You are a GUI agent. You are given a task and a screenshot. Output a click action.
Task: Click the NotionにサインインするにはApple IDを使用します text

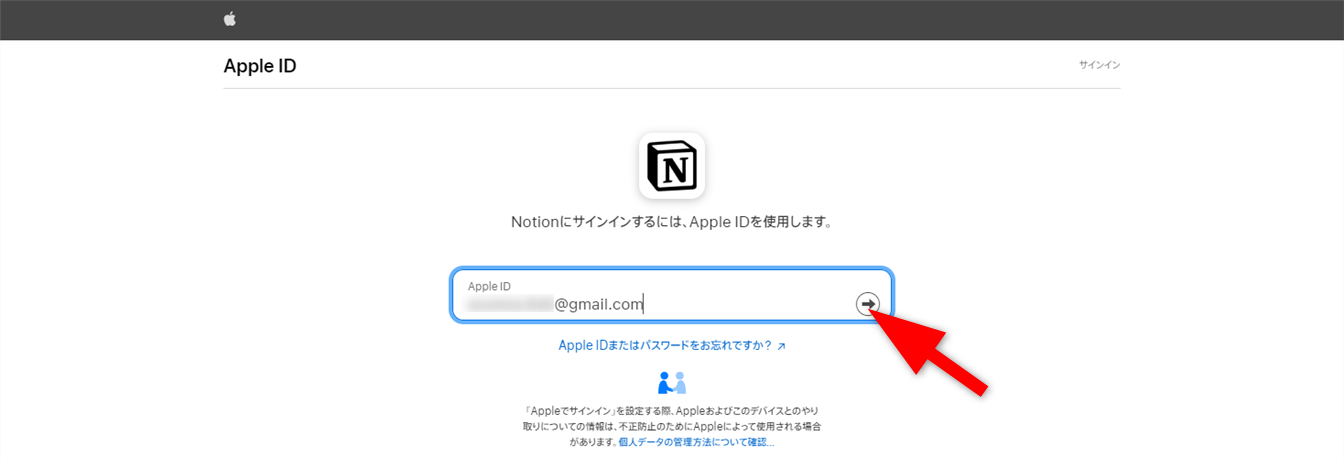tap(671, 221)
